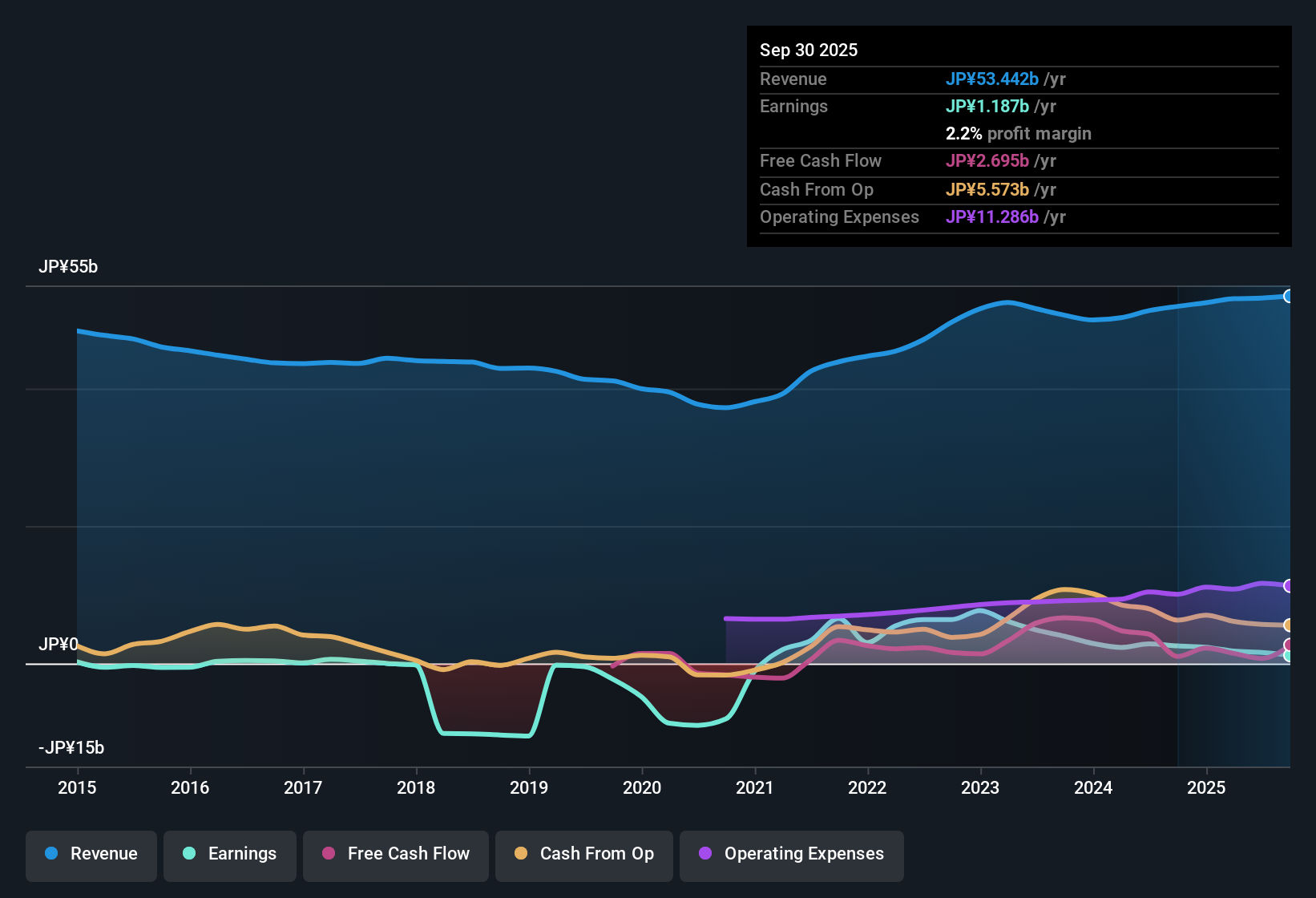This screenshot has height=898, width=1316.
Task: Select the Cash From Op legend tab
Action: click(583, 856)
